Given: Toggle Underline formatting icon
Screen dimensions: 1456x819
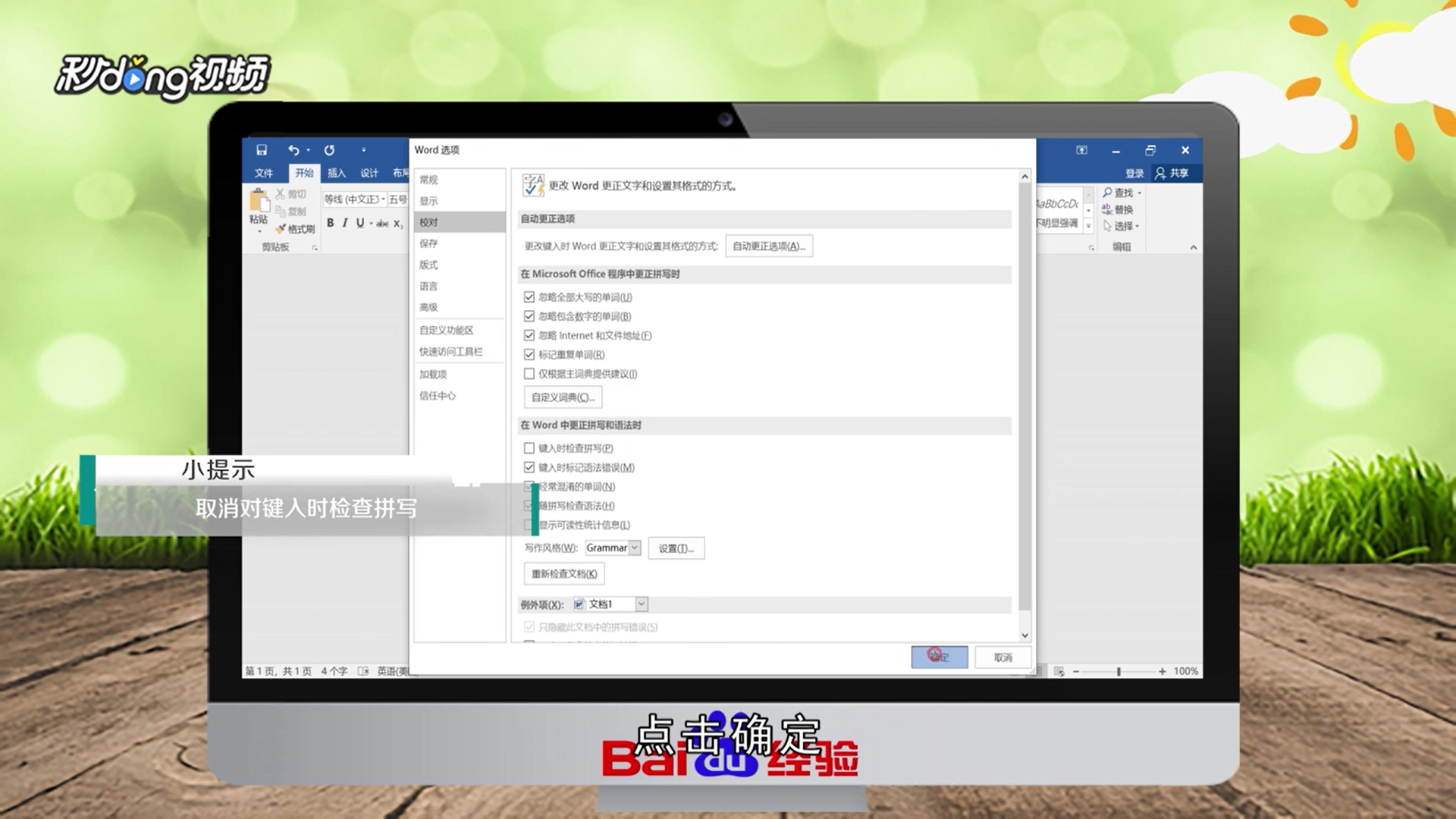Looking at the screenshot, I should (360, 223).
